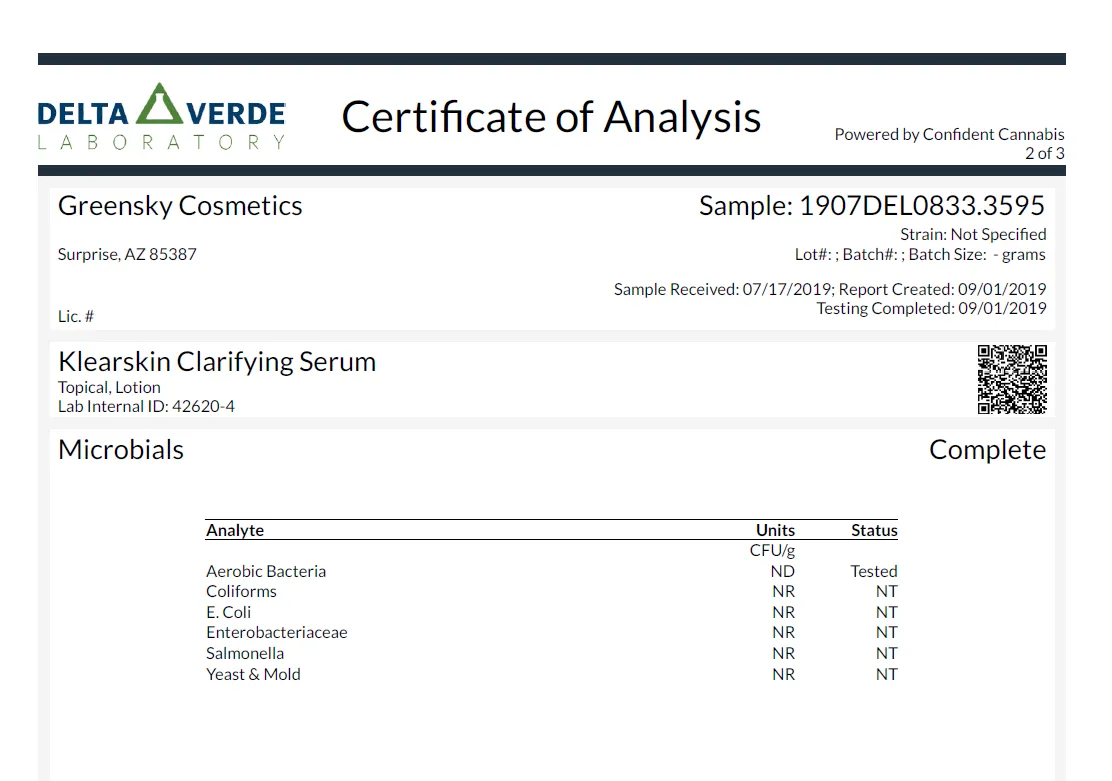Click the 'NR' value in Coliforms row
The height and width of the screenshot is (781, 1112).
coord(784,592)
